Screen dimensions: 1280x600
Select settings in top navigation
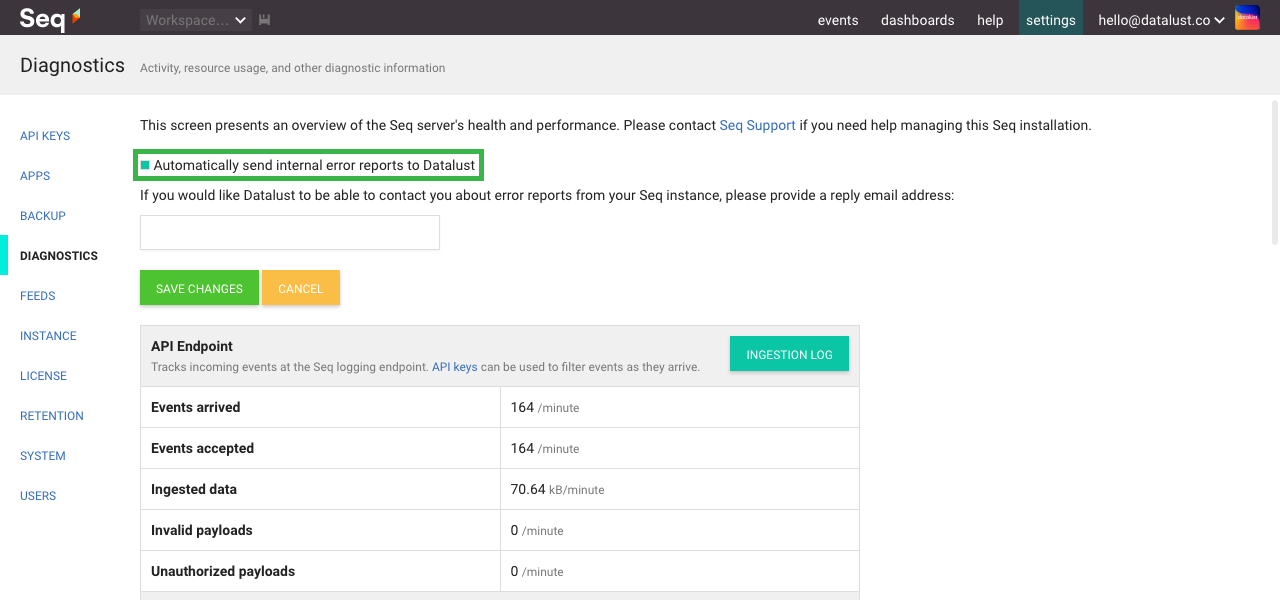coord(1051,18)
